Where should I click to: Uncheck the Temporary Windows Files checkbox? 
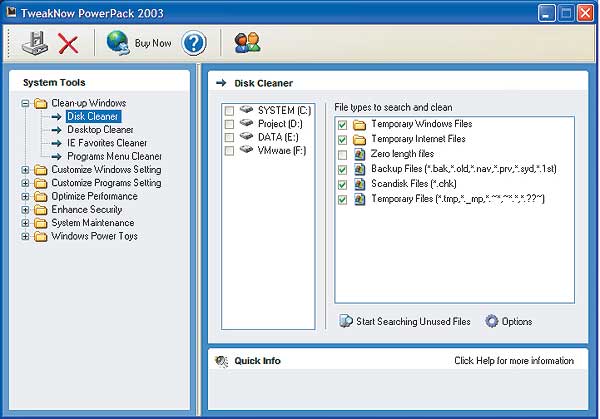[x=342, y=125]
